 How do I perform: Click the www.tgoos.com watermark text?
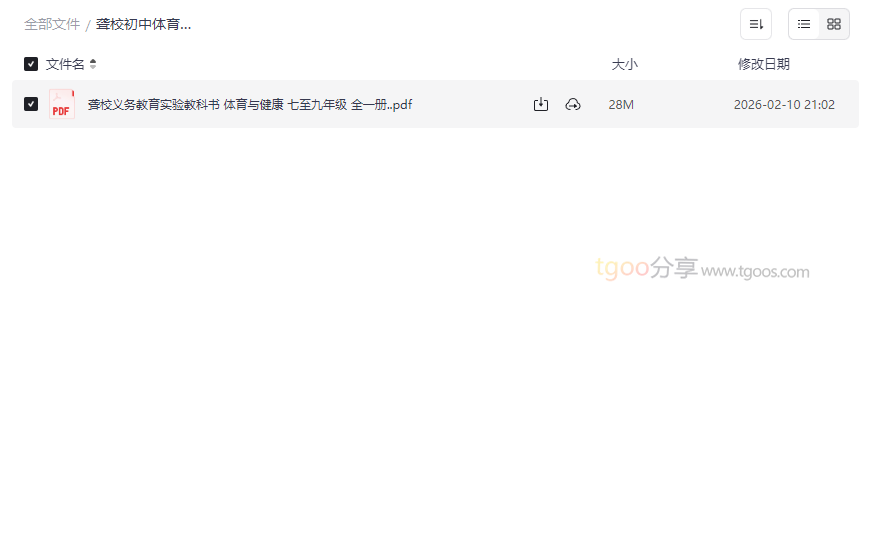tap(755, 272)
